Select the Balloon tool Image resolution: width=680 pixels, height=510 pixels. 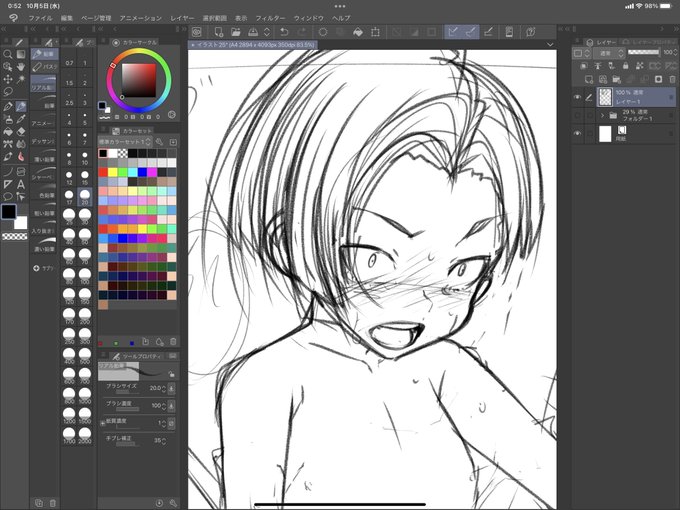point(7,196)
